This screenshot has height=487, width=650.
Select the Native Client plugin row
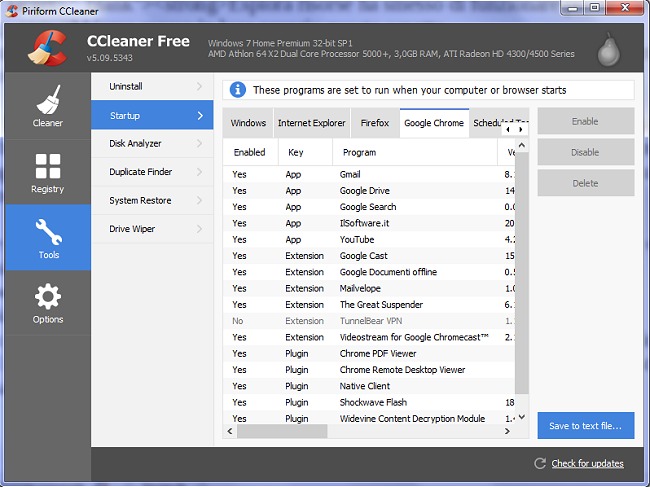click(x=369, y=386)
